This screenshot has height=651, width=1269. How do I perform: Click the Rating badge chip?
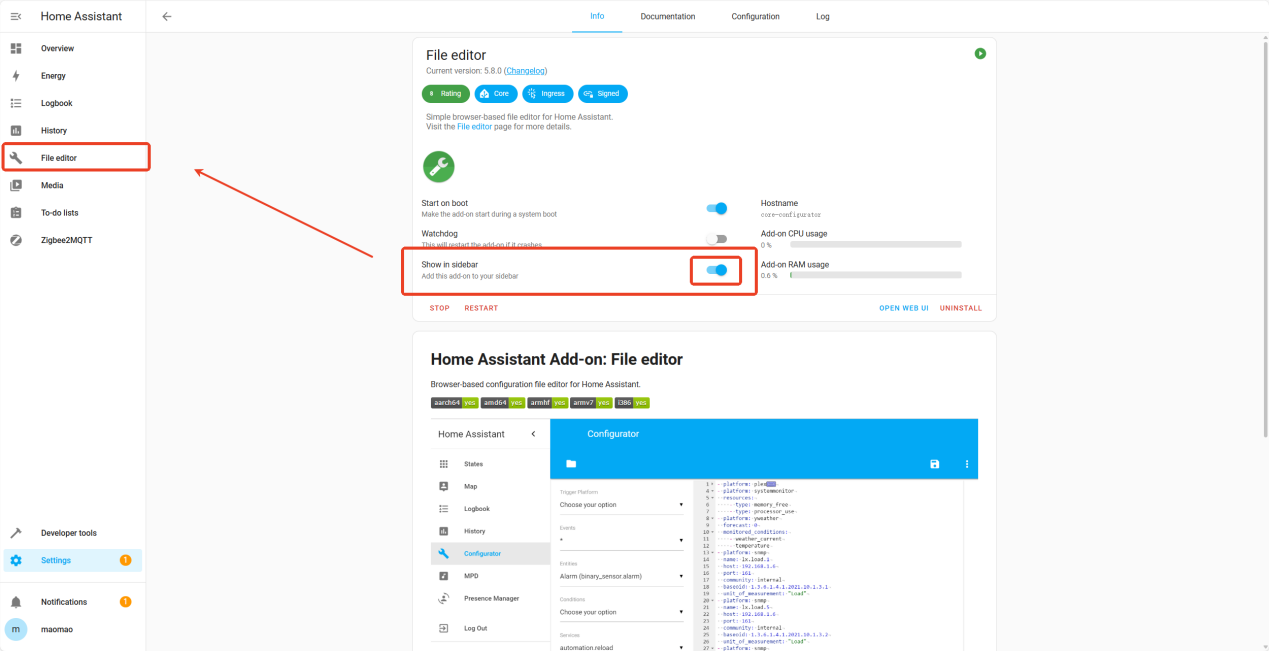pos(445,94)
